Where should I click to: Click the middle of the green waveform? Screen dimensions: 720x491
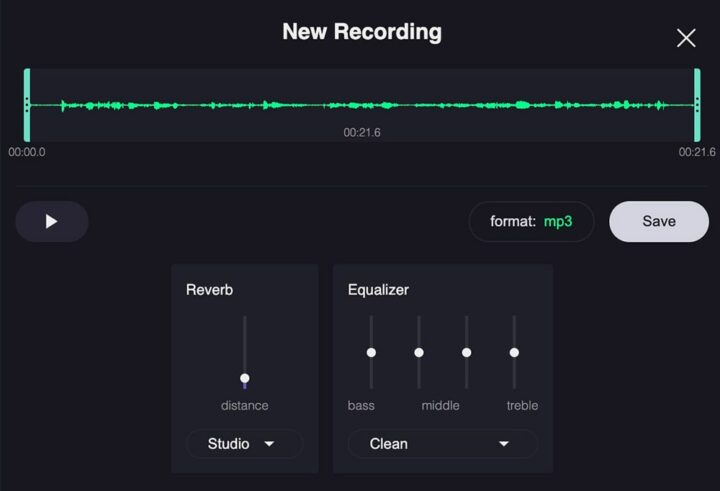pyautogui.click(x=361, y=105)
